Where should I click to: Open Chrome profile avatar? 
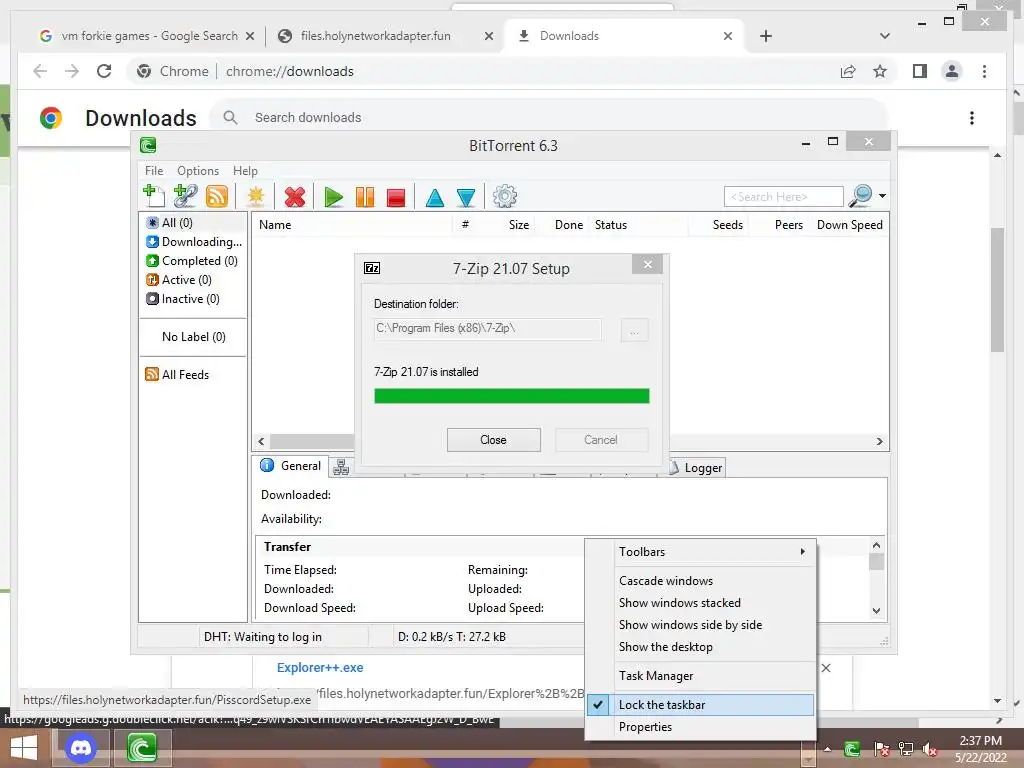(x=952, y=71)
